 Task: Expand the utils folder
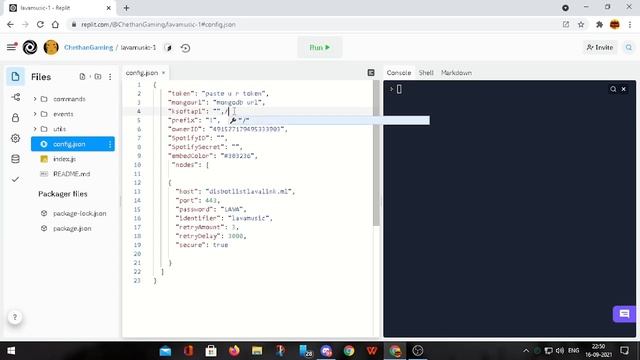pos(35,129)
